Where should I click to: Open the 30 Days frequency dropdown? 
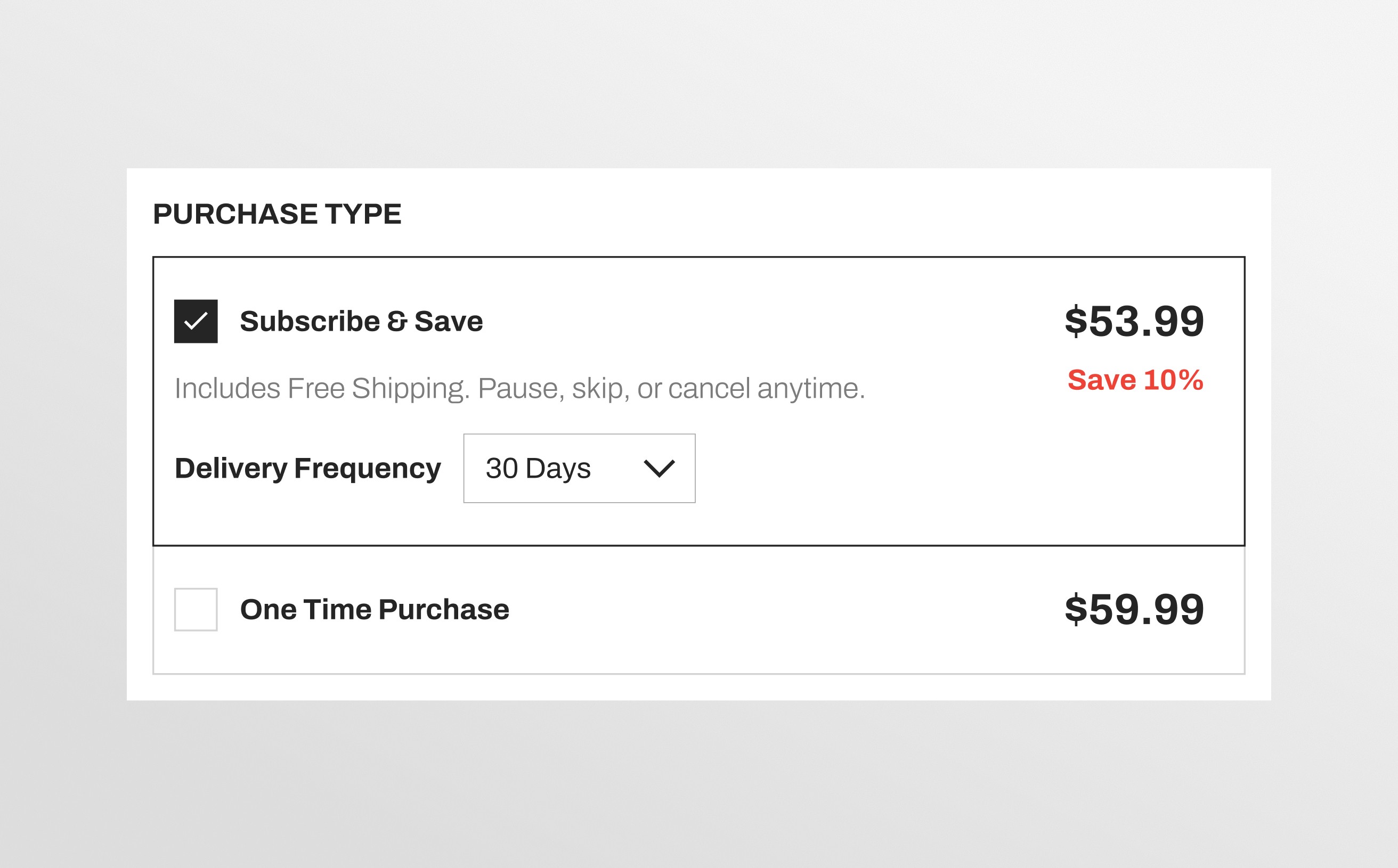click(579, 469)
